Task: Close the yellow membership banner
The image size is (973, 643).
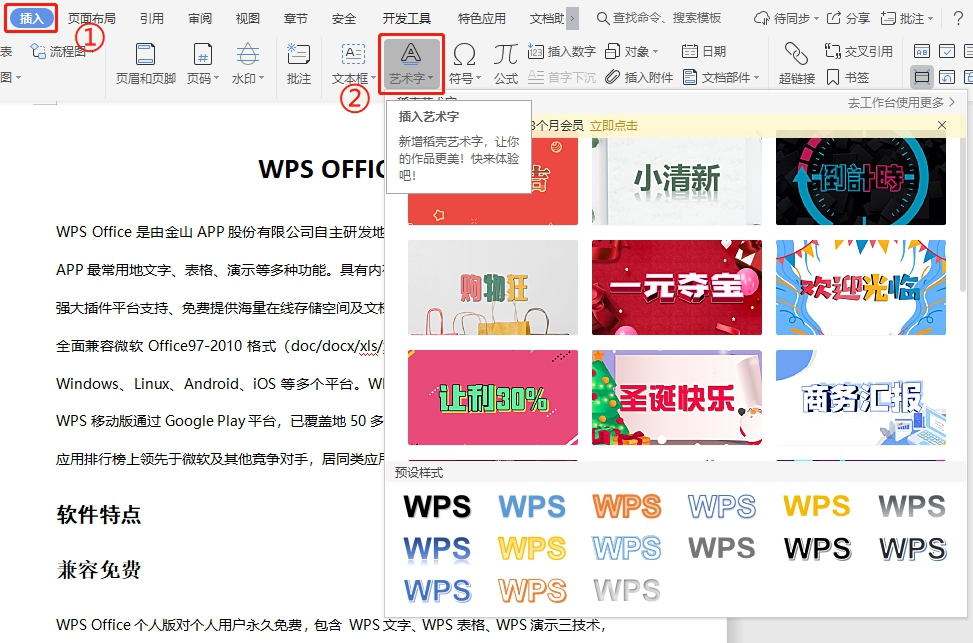Action: click(x=941, y=125)
